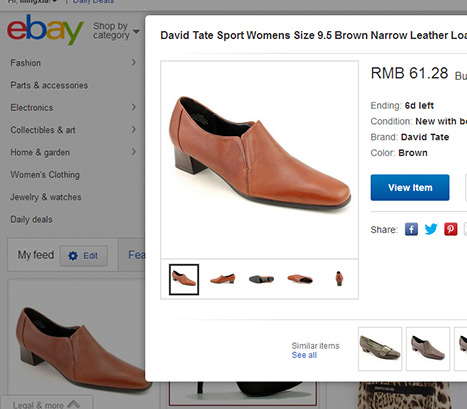Image resolution: width=467 pixels, height=409 pixels.
Task: Expand Electronics category submenu
Action: tap(134, 107)
